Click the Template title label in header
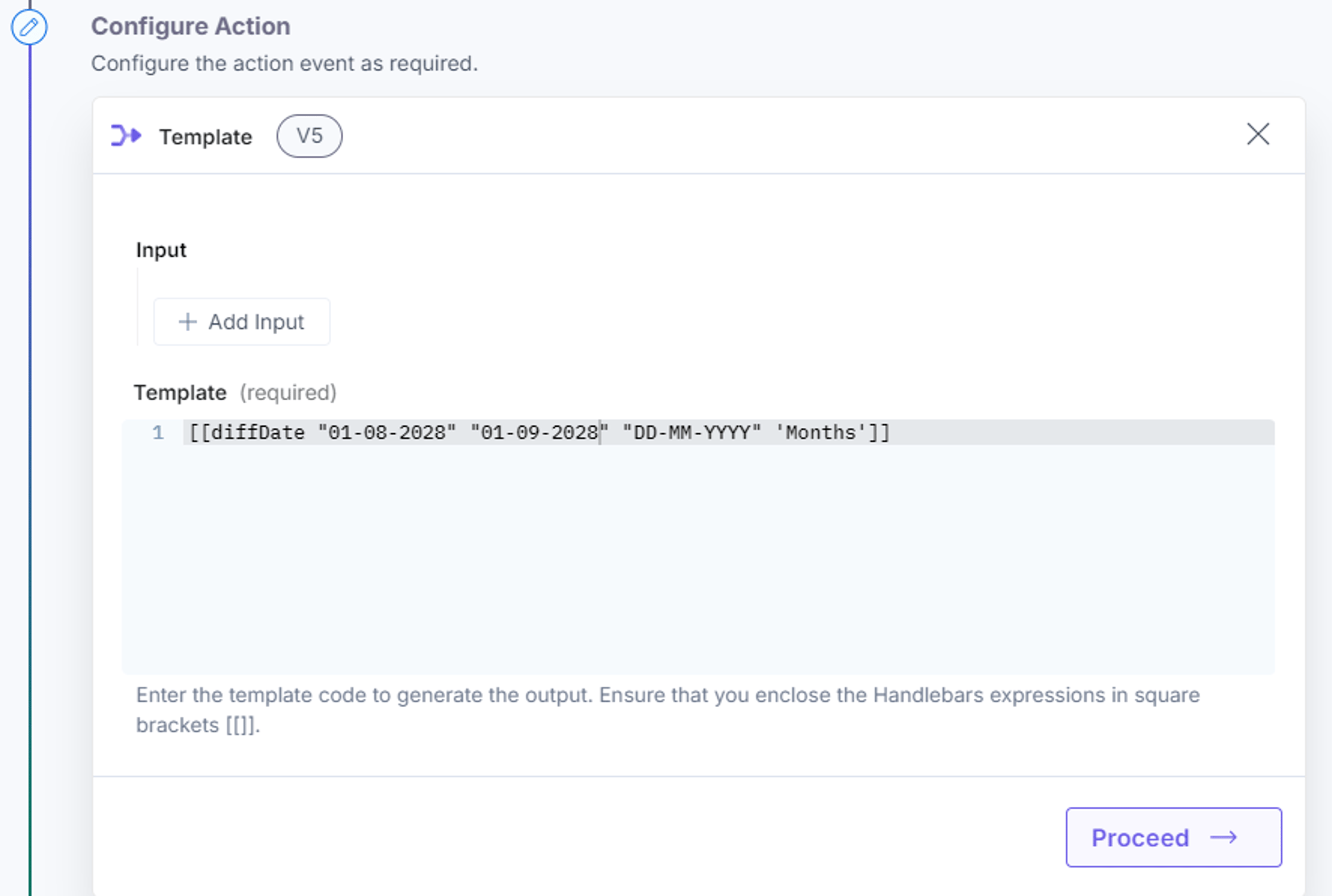The width and height of the screenshot is (1332, 896). [206, 137]
